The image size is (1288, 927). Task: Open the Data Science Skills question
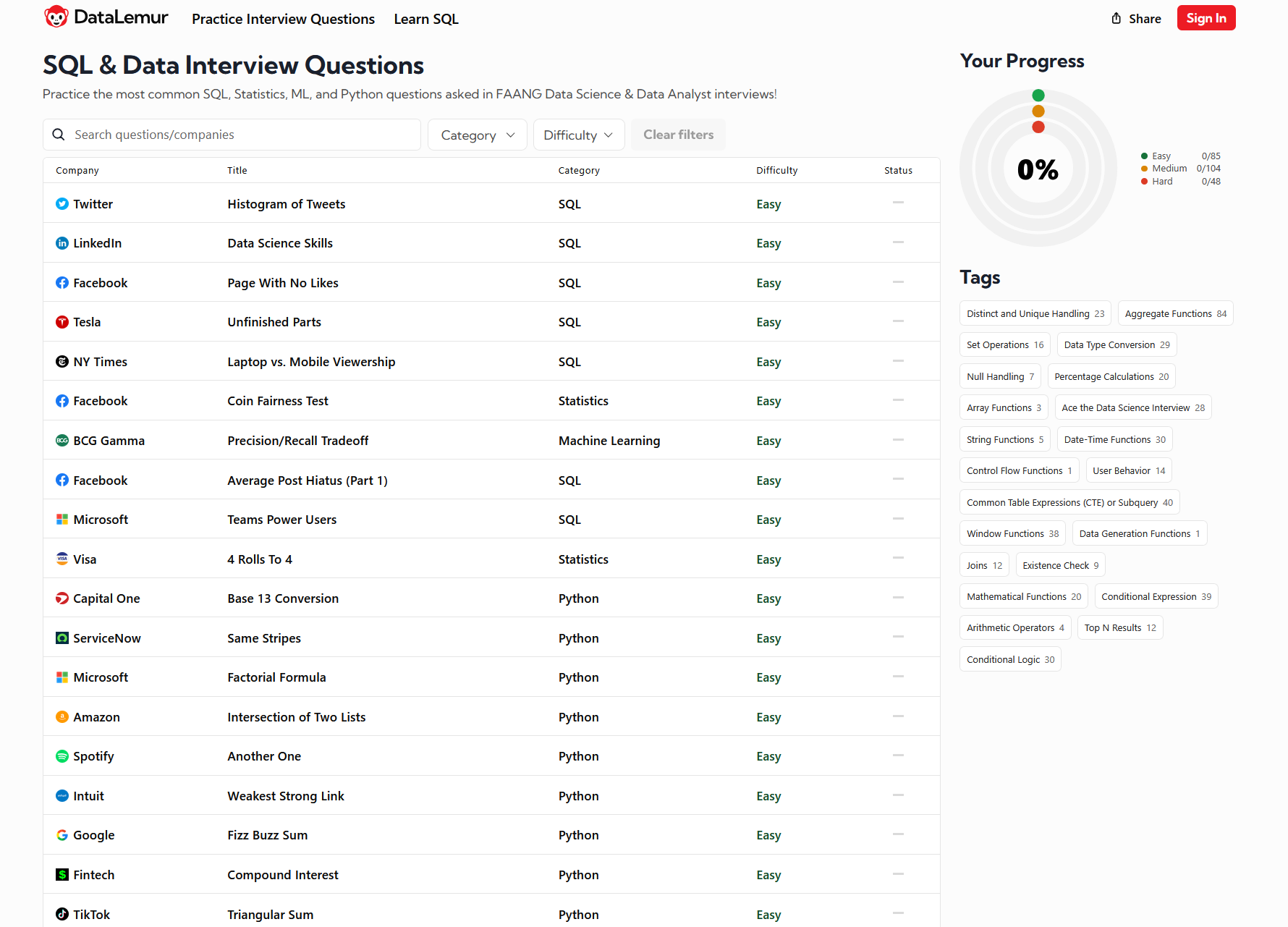pyautogui.click(x=280, y=243)
